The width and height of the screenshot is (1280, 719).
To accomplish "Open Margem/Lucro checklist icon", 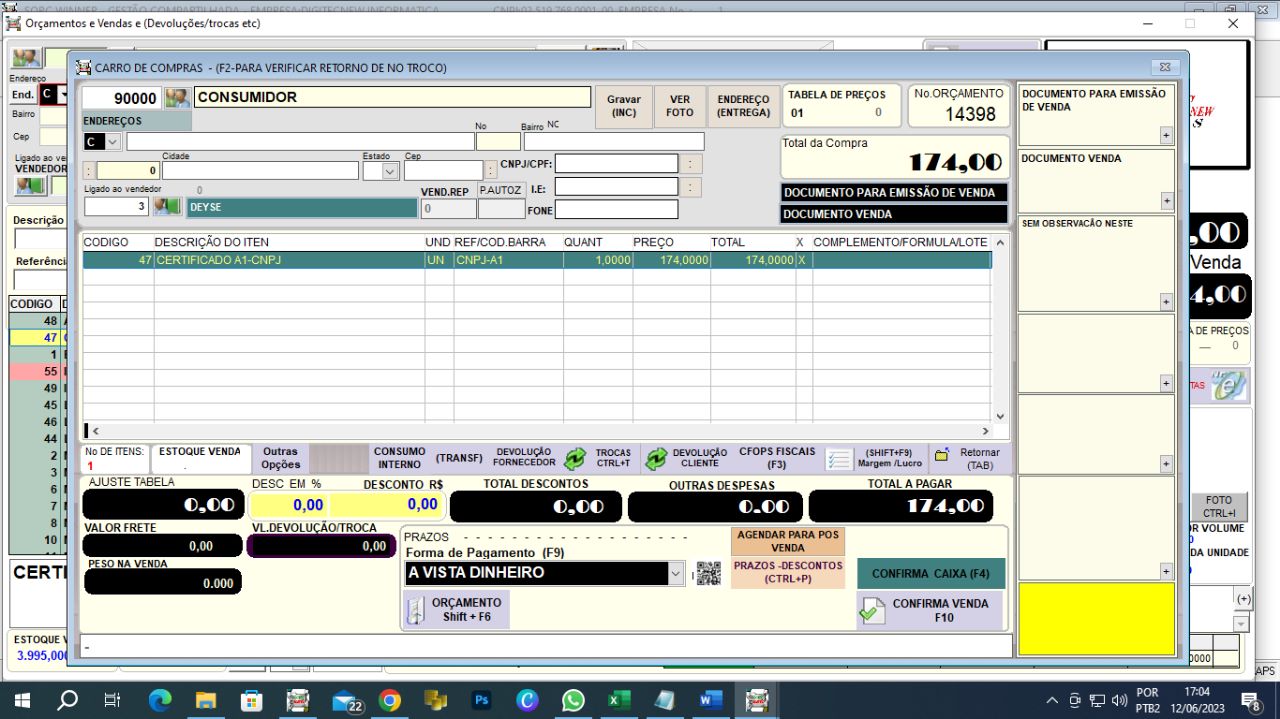I will click(839, 459).
